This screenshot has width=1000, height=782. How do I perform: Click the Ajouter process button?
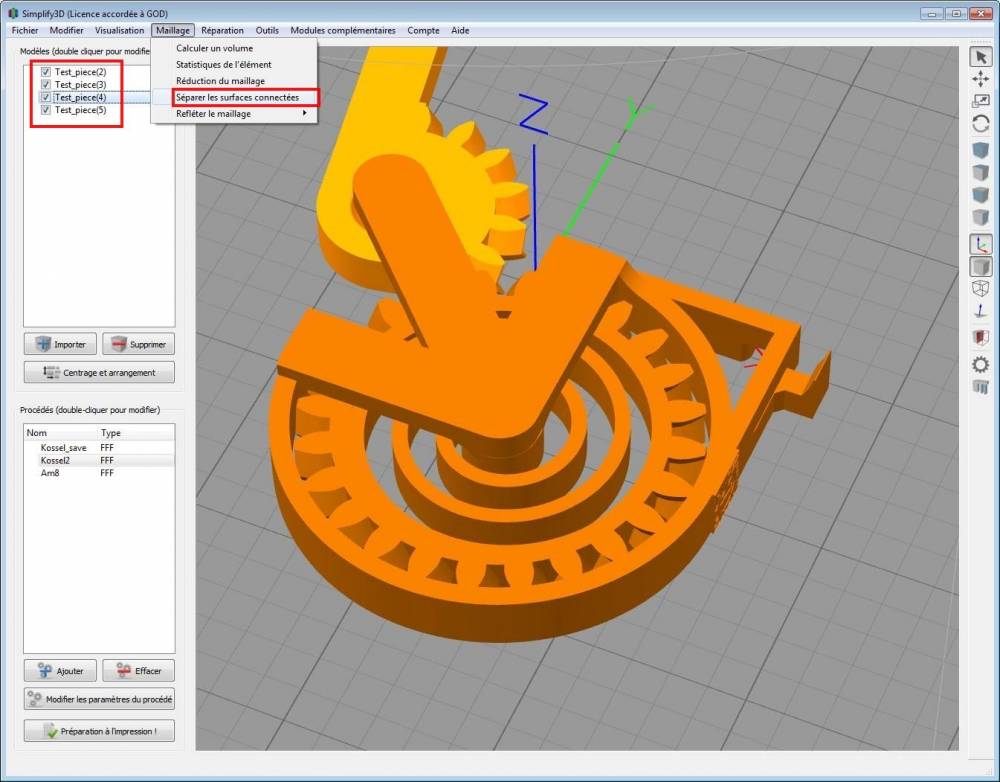point(60,671)
